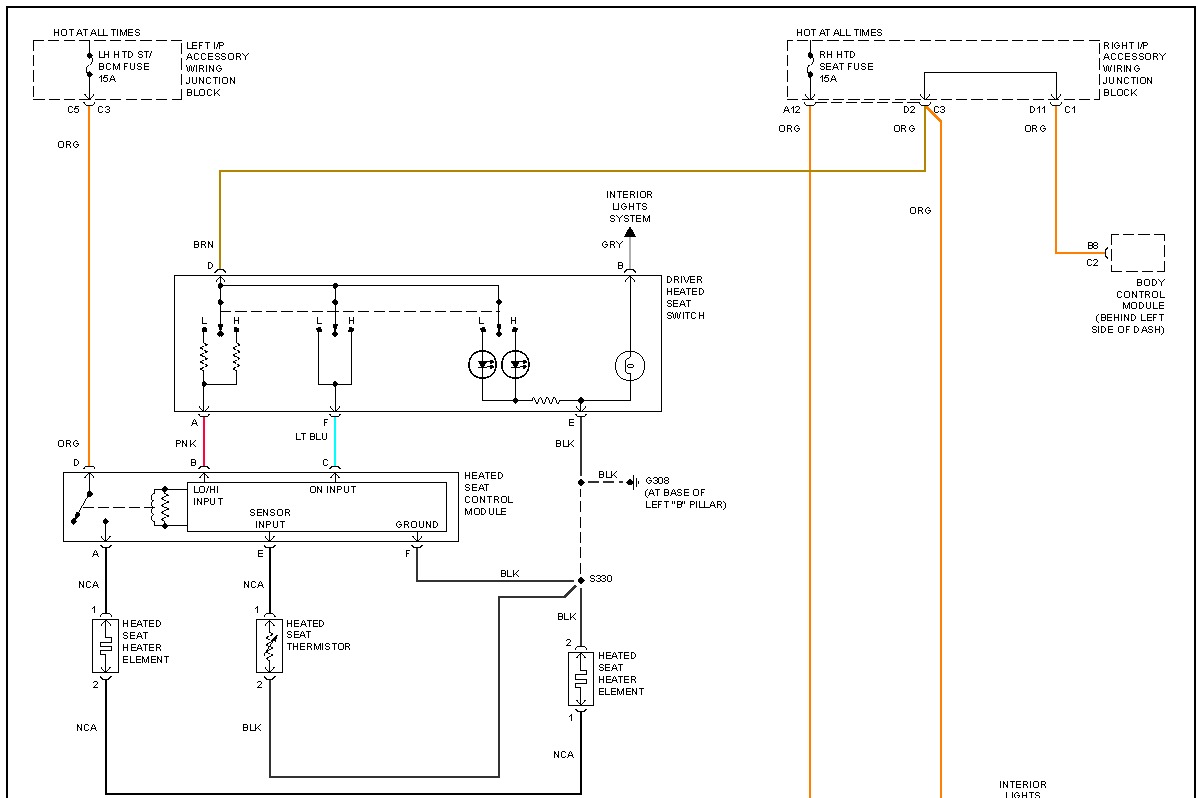Viewport: 1198px width, 798px height.
Task: Click the G308 ground symbol
Action: [634, 482]
